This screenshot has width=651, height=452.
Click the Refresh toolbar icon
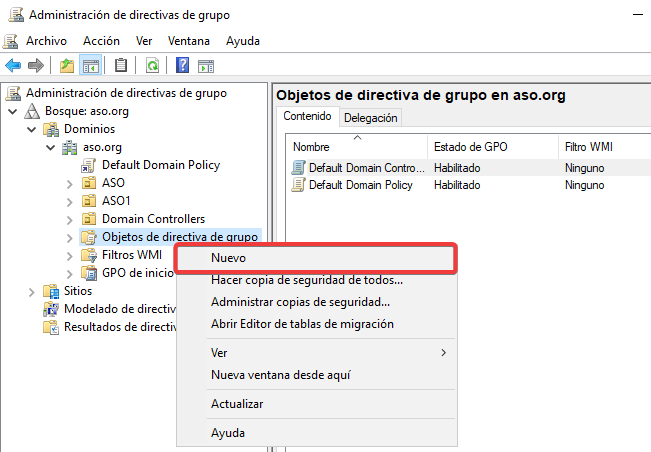click(152, 65)
